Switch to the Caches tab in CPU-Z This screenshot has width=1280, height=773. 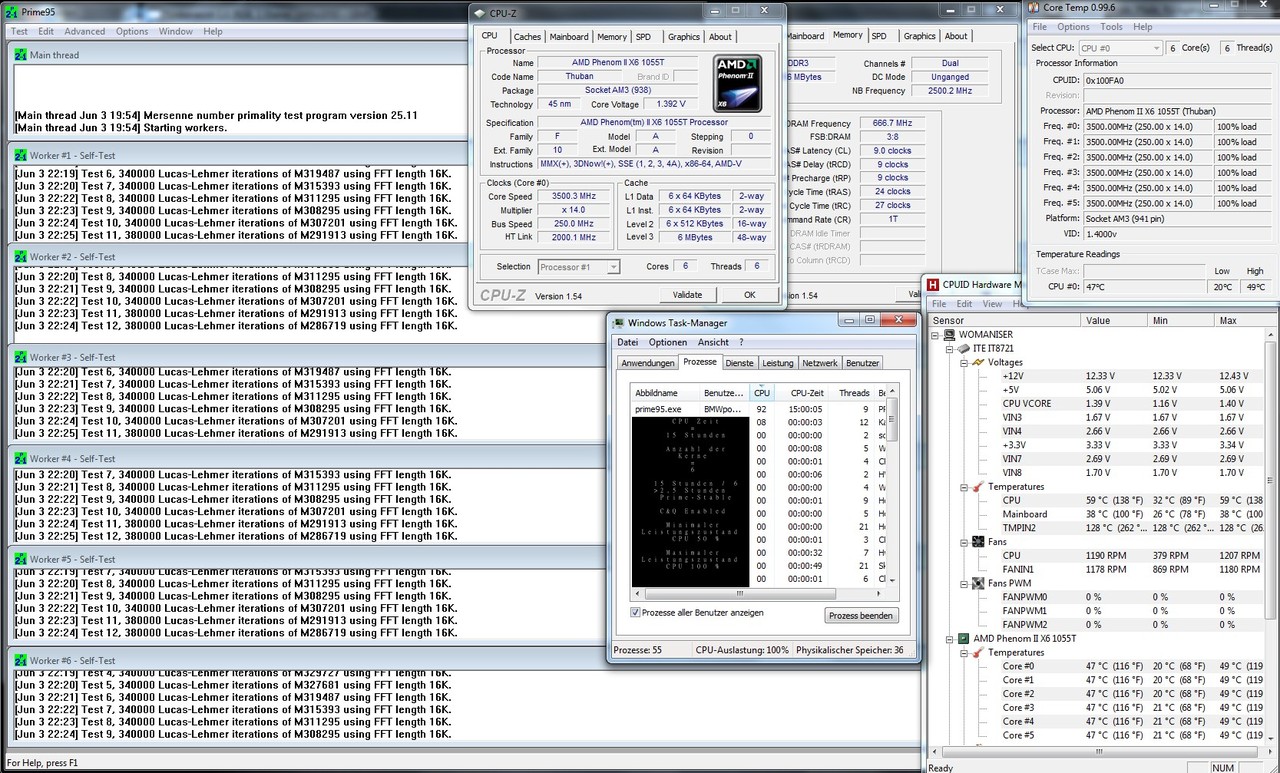click(527, 37)
